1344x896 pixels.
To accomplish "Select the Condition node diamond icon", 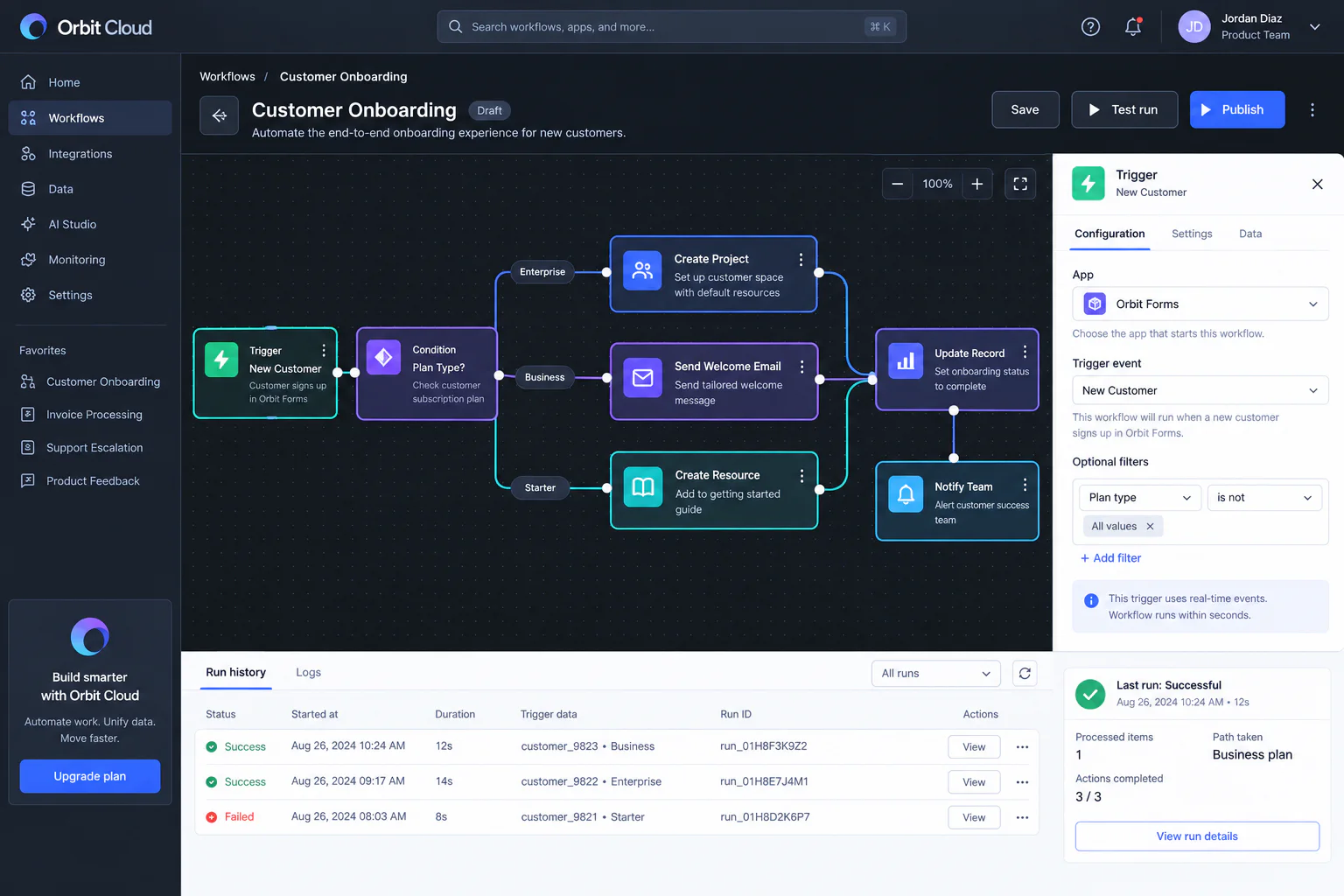I will point(383,357).
